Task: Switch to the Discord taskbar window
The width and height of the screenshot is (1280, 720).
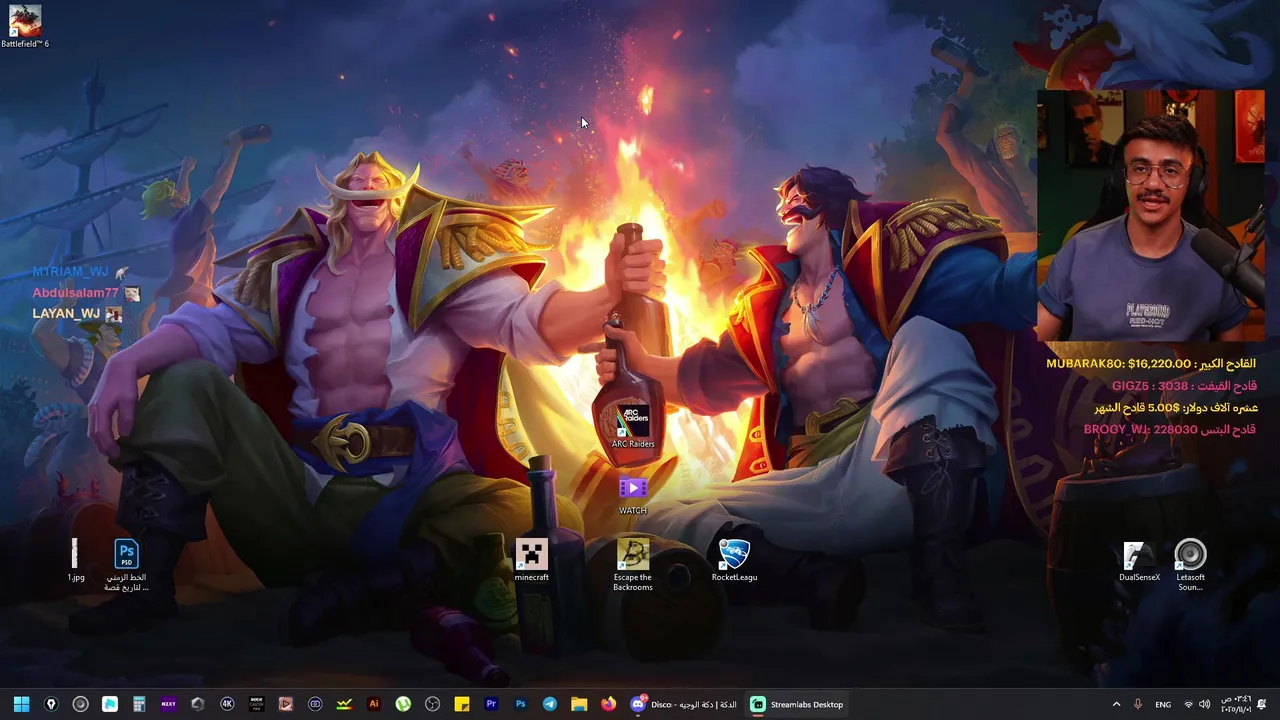Action: (684, 704)
